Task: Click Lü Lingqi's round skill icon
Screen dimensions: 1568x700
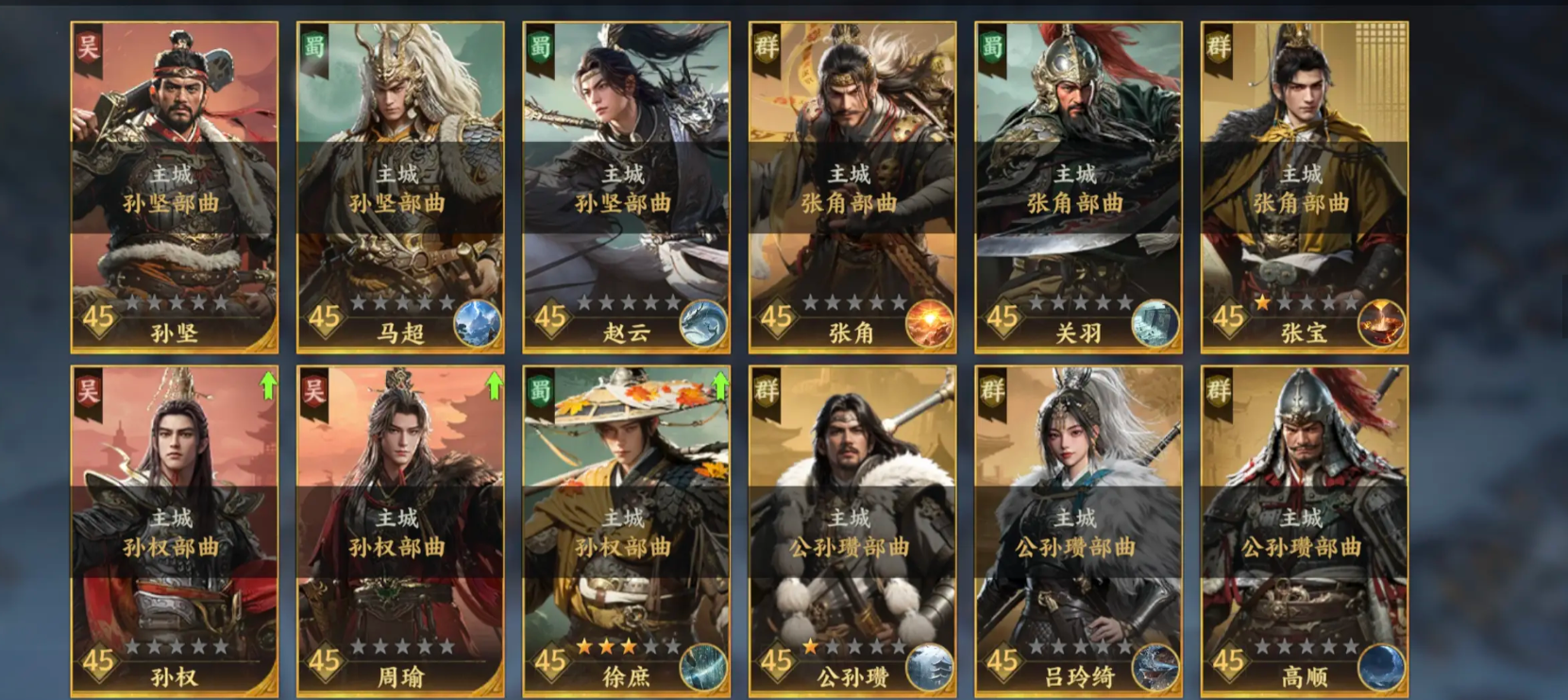Action: [1155, 667]
